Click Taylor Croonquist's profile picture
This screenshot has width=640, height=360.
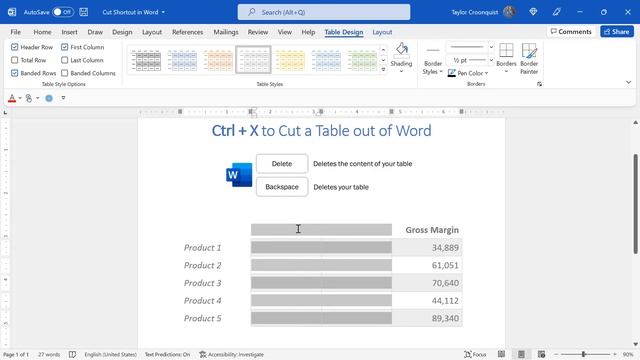pyautogui.click(x=509, y=12)
